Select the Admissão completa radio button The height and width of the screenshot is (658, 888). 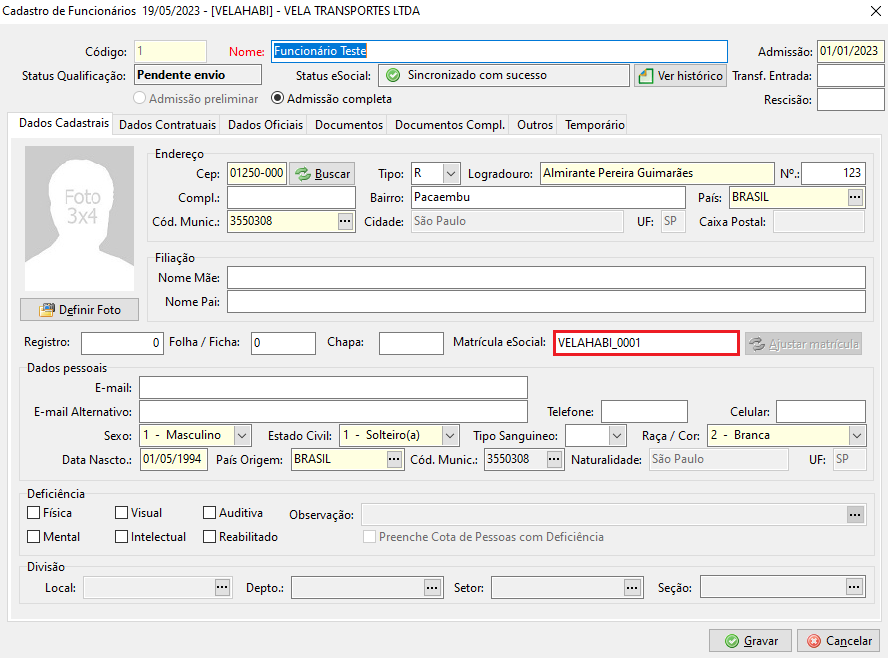pyautogui.click(x=277, y=98)
